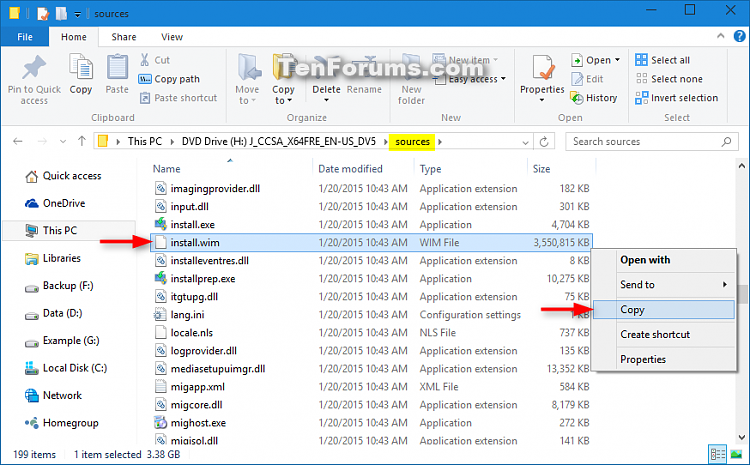
Task: Sort by Date modified column header
Action: (350, 169)
